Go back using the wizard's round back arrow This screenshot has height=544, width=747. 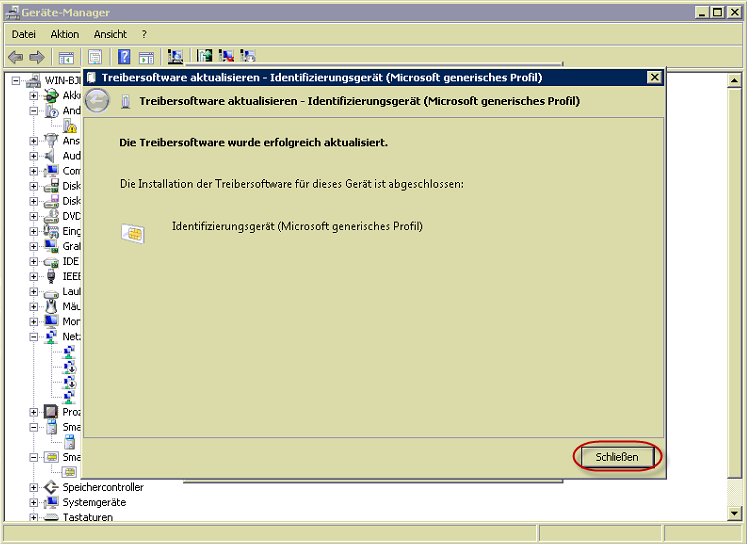point(97,101)
